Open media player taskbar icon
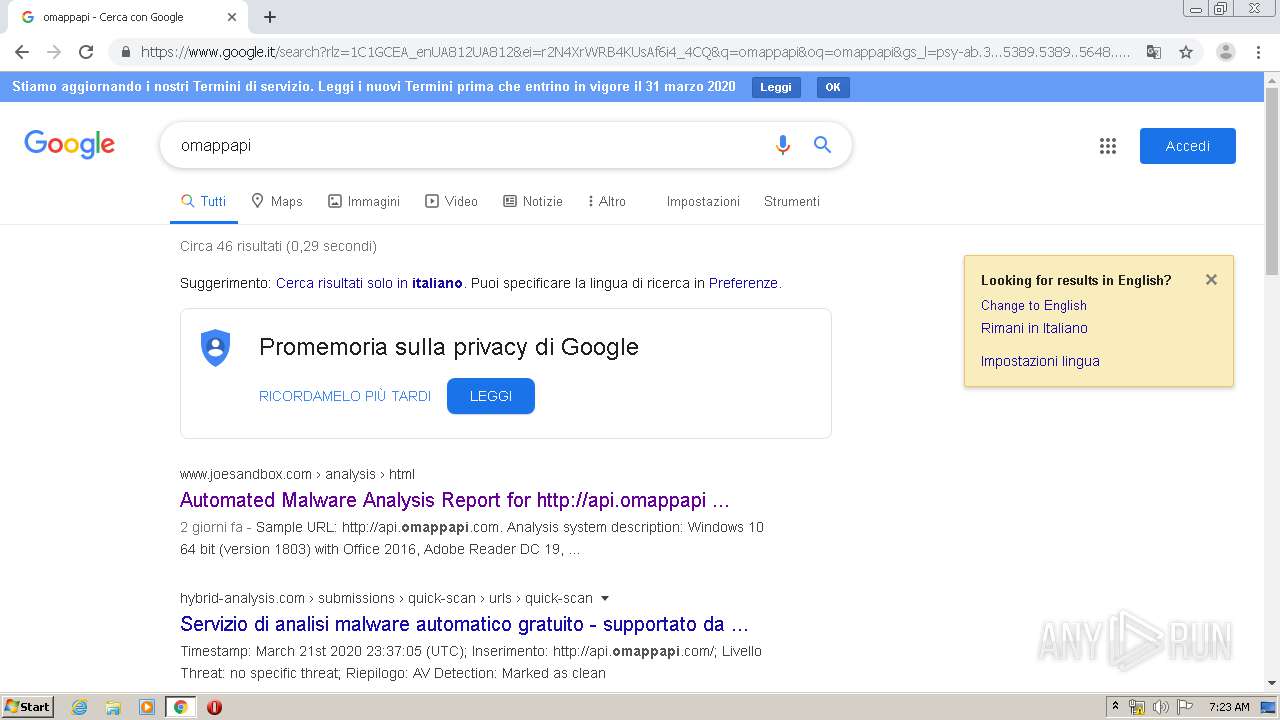This screenshot has height=720, width=1280. tap(146, 707)
